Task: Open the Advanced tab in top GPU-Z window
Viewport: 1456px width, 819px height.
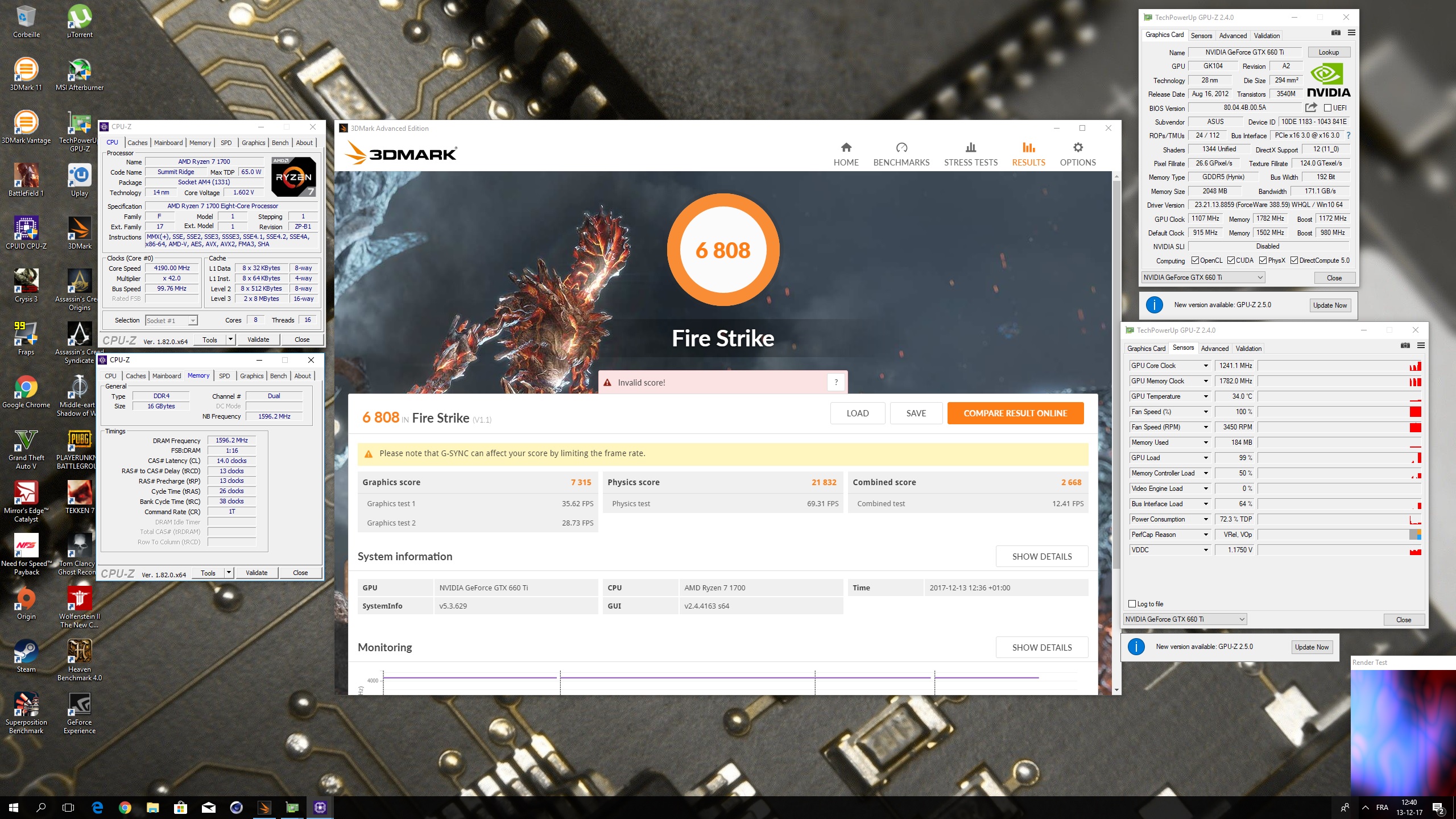Action: pos(1232,35)
